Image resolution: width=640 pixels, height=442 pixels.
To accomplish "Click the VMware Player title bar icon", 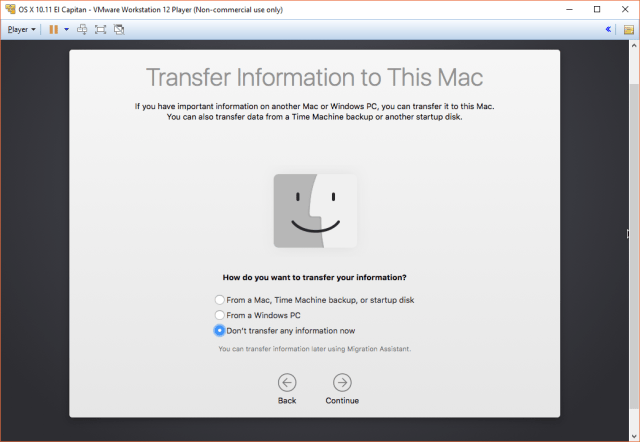I will 10,9.
